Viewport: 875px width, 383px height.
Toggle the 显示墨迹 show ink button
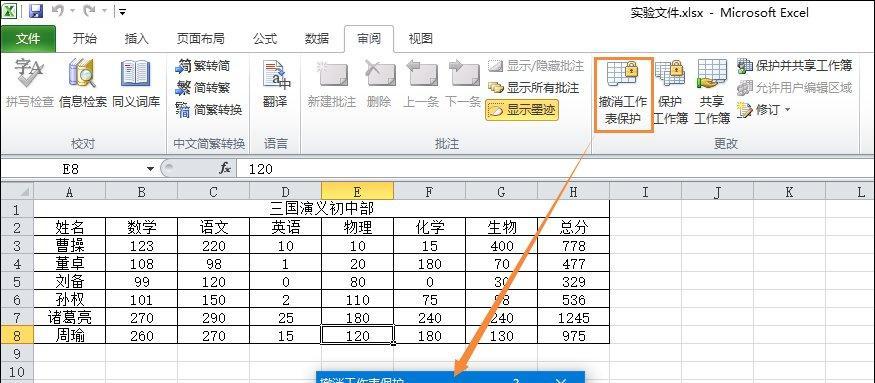[x=521, y=110]
